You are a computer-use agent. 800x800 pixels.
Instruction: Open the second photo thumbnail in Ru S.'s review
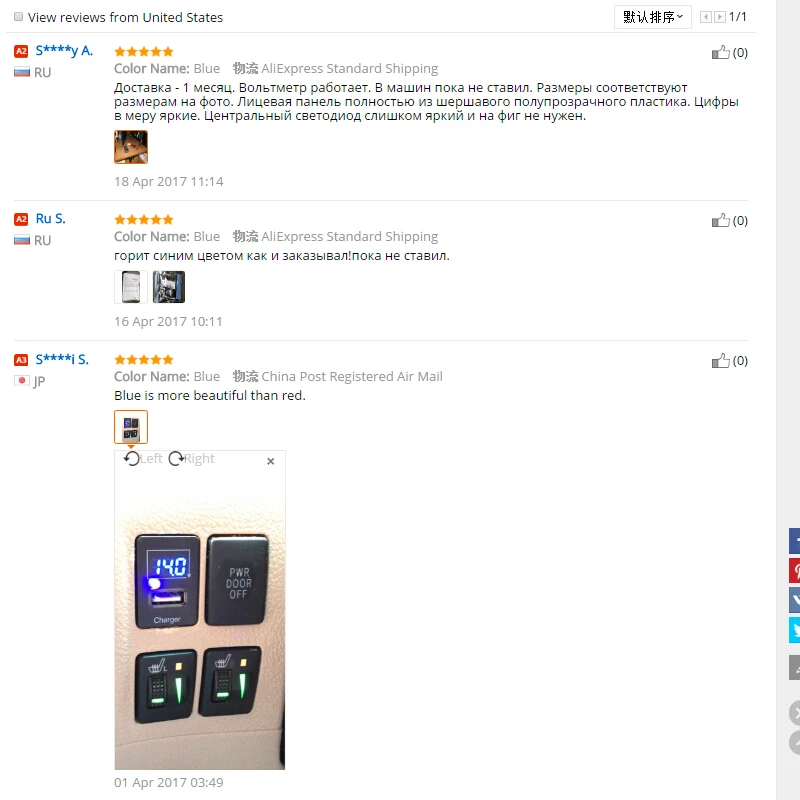[169, 287]
